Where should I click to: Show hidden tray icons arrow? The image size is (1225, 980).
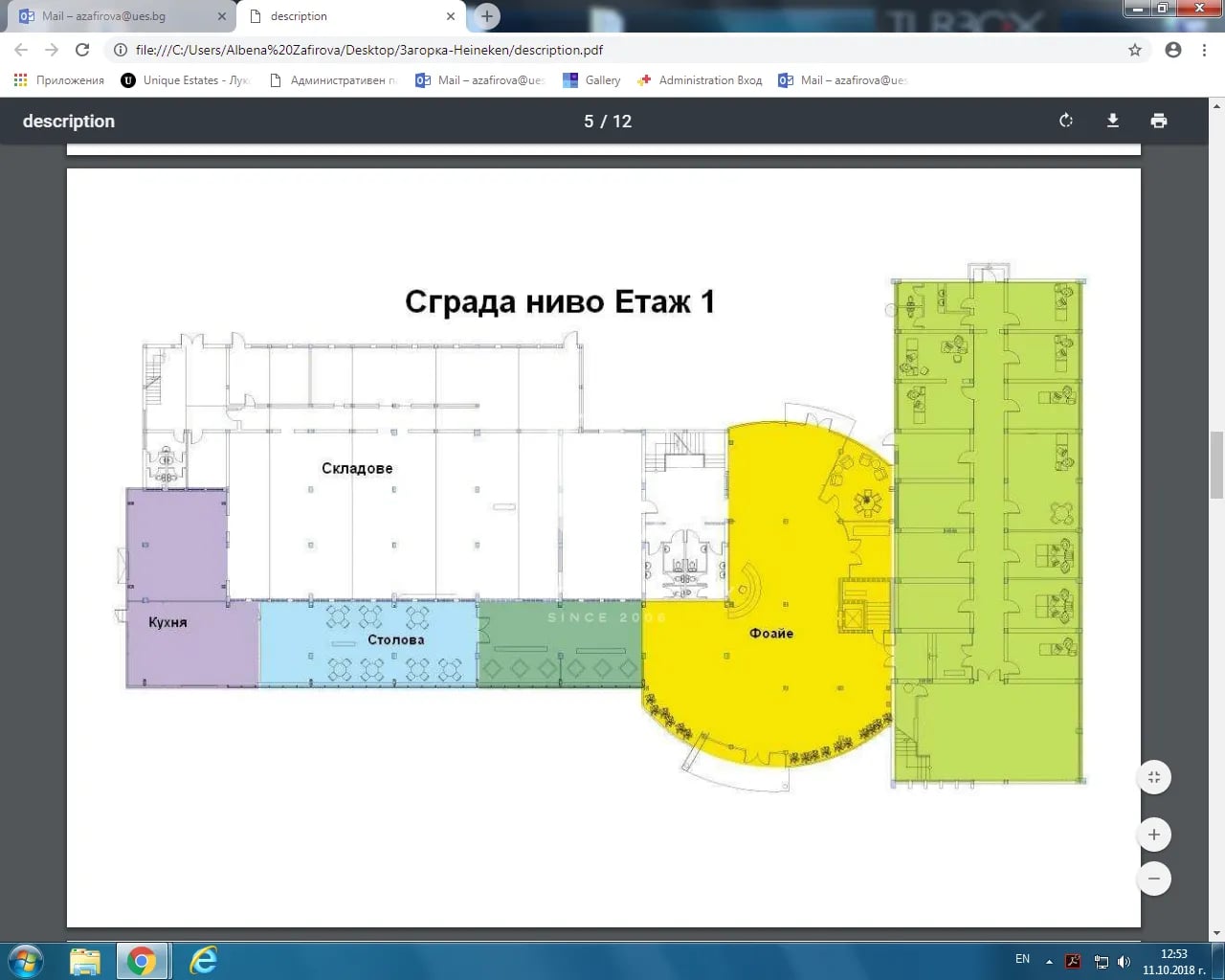point(1049,961)
